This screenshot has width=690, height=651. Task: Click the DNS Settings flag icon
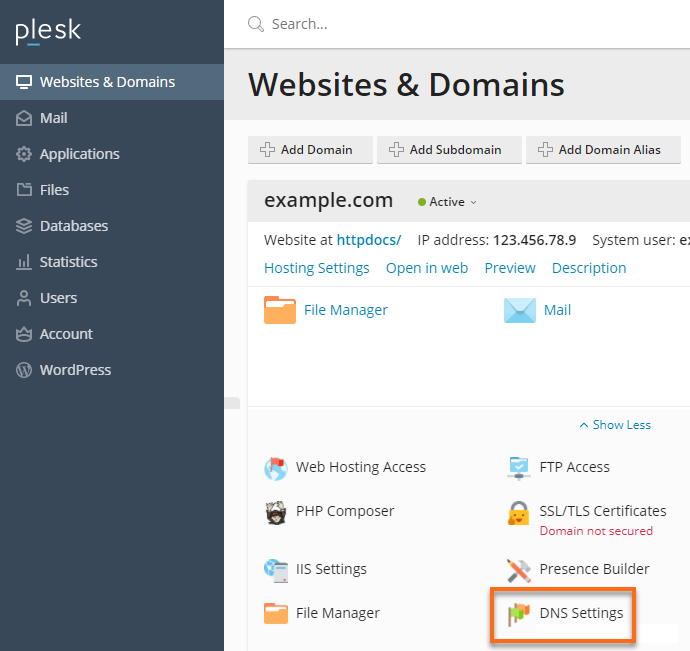(x=519, y=614)
